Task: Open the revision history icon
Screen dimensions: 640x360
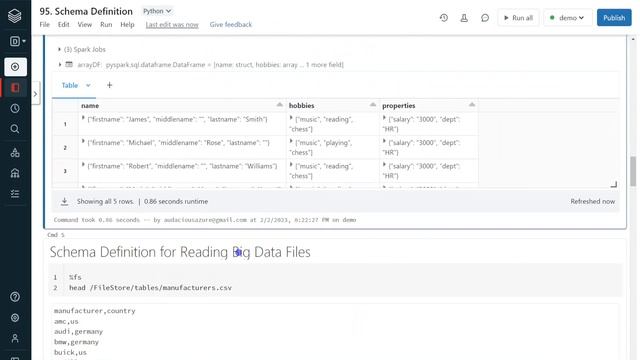Action: pos(444,18)
